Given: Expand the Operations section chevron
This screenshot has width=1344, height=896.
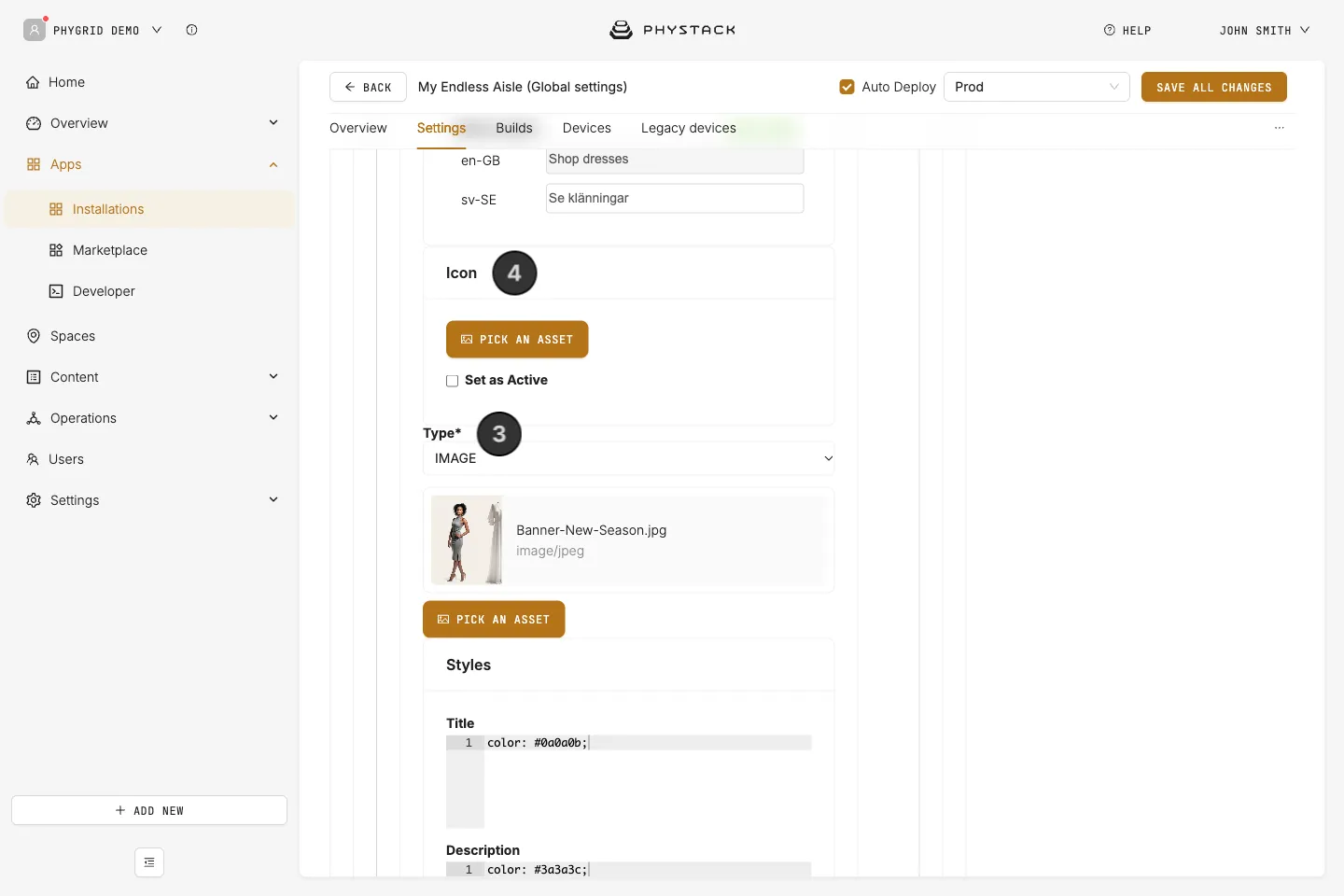Looking at the screenshot, I should (x=273, y=417).
